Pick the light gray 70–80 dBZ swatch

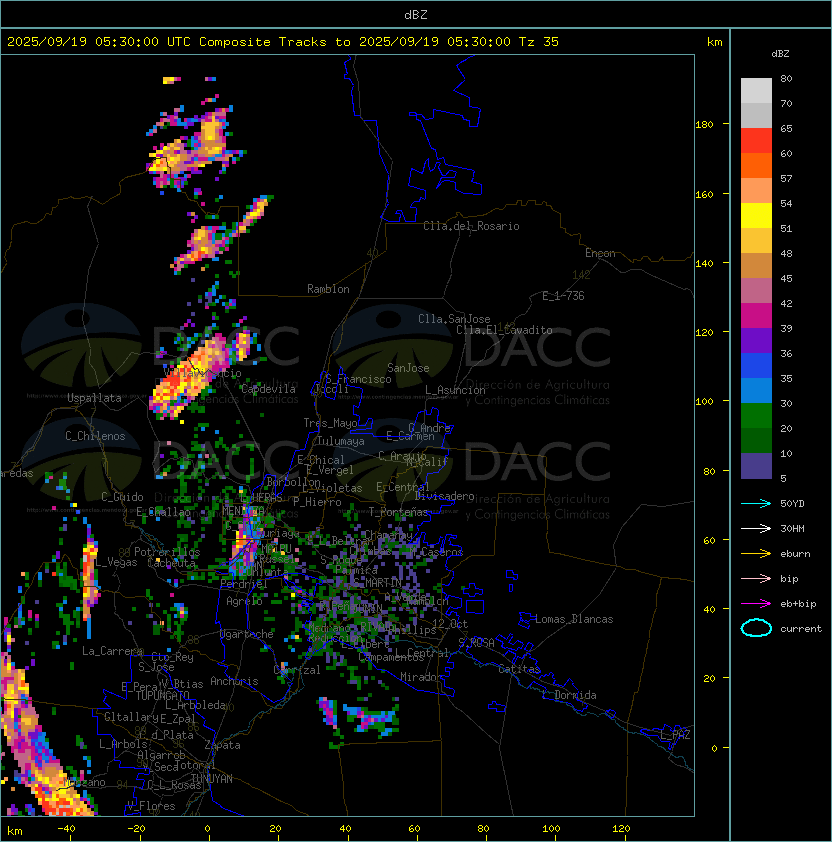point(756,91)
